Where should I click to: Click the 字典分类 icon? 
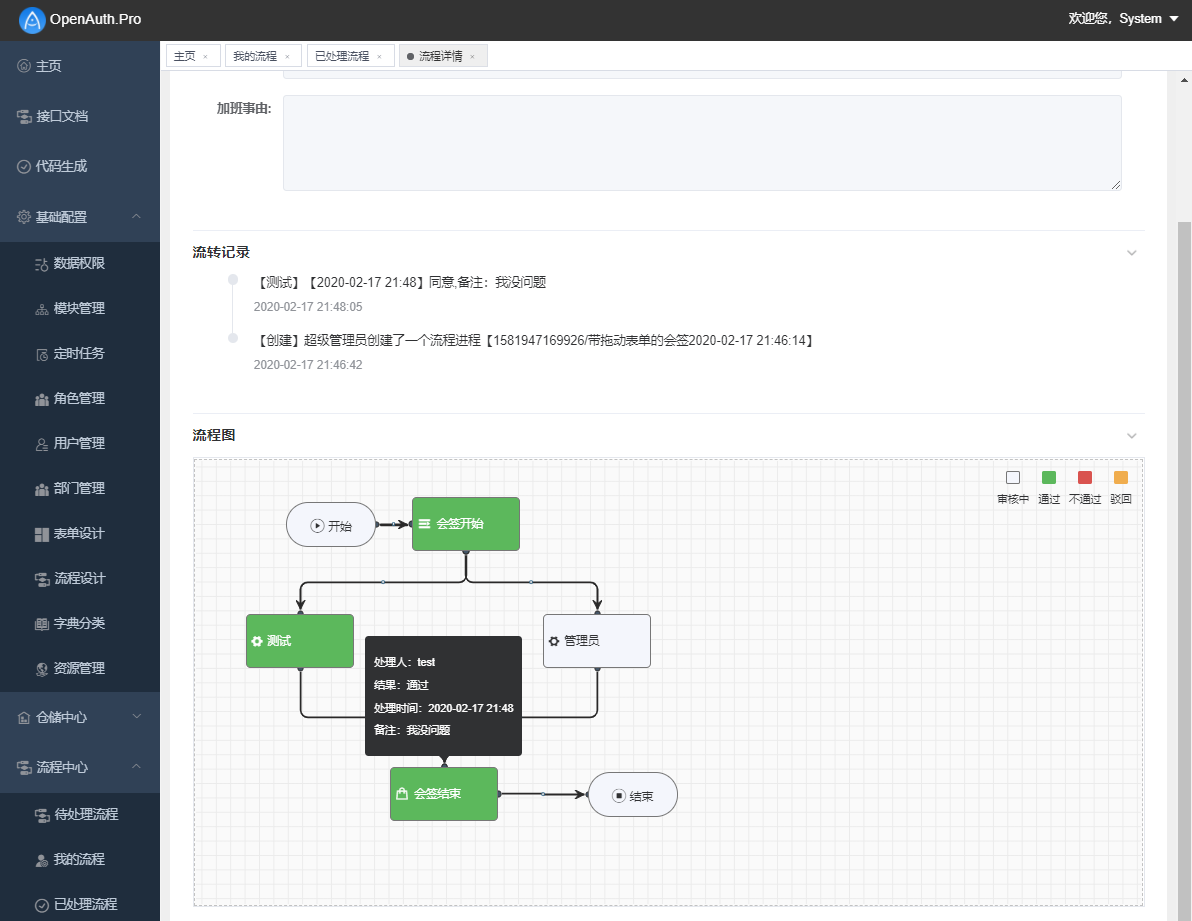pyautogui.click(x=42, y=624)
